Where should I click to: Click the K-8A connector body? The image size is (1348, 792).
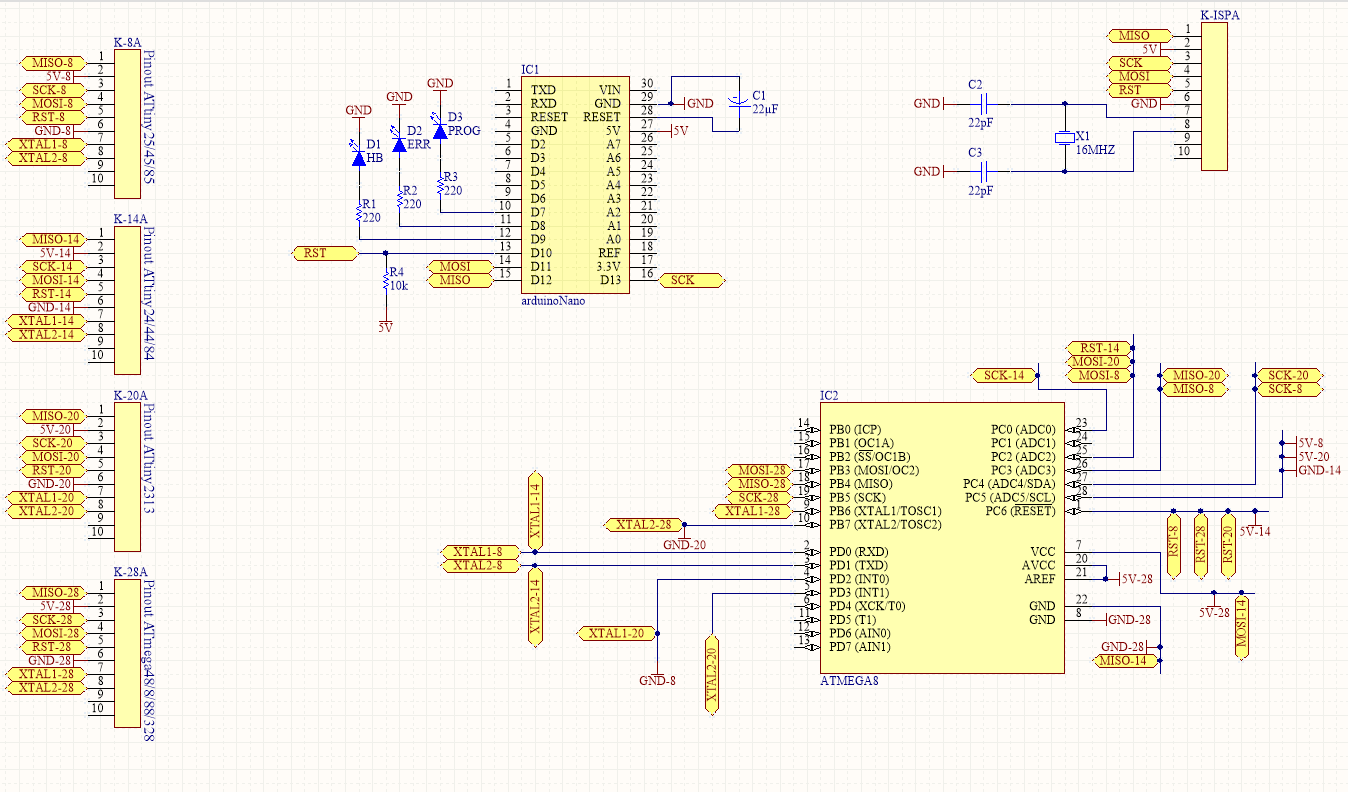click(127, 124)
